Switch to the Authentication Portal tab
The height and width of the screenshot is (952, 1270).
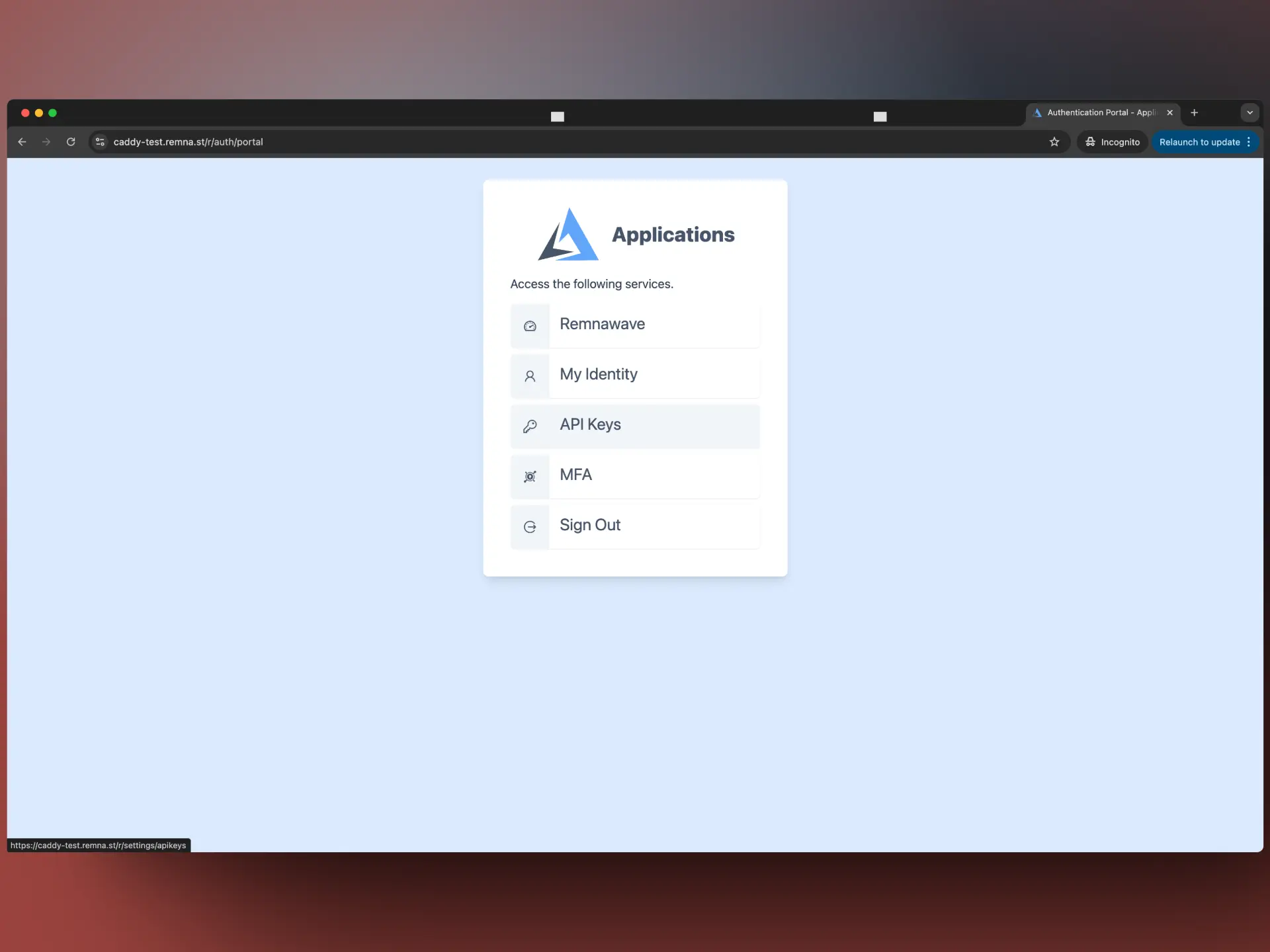point(1098,112)
